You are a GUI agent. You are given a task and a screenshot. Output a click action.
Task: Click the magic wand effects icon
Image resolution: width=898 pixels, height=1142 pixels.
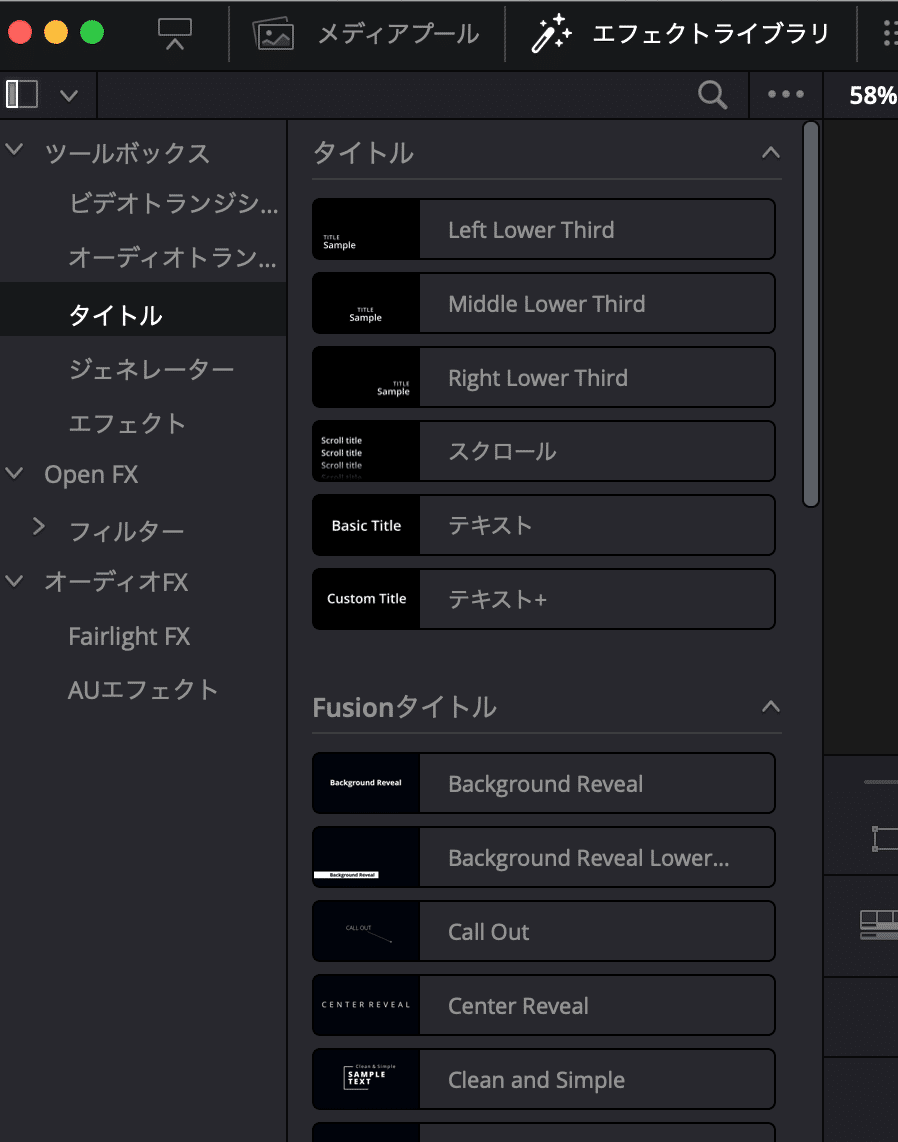coord(551,34)
